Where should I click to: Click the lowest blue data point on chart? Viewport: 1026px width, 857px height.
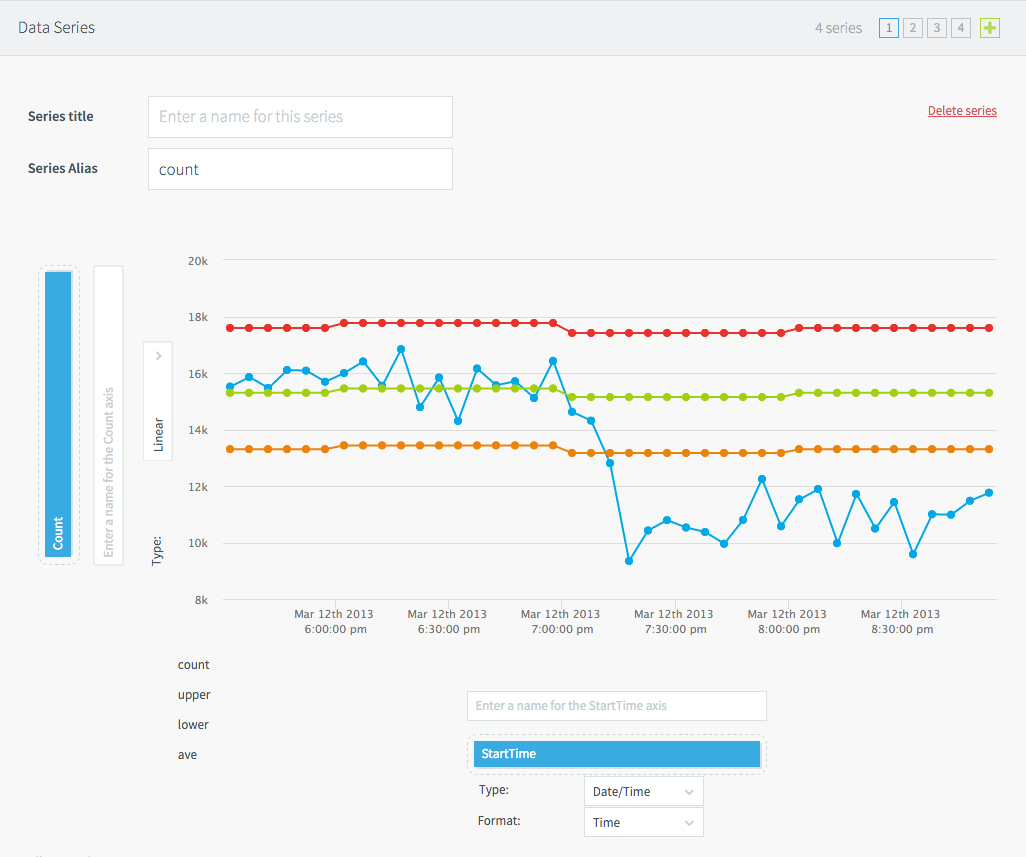629,561
